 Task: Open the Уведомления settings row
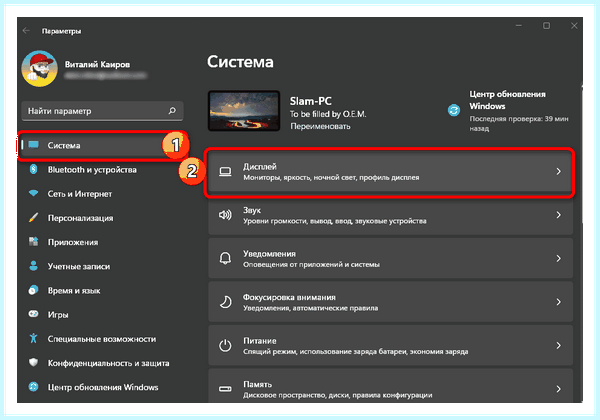tap(390, 258)
